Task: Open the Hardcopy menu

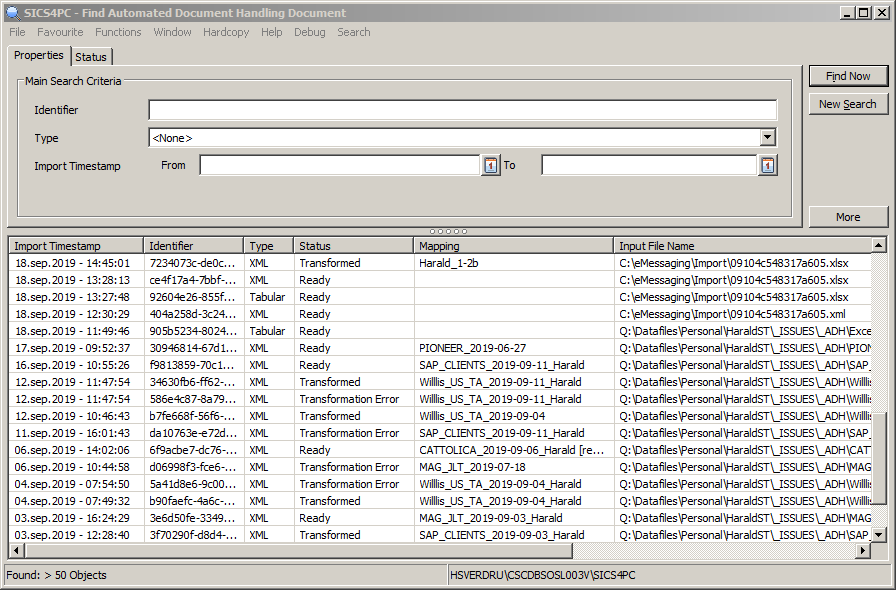Action: pos(226,32)
